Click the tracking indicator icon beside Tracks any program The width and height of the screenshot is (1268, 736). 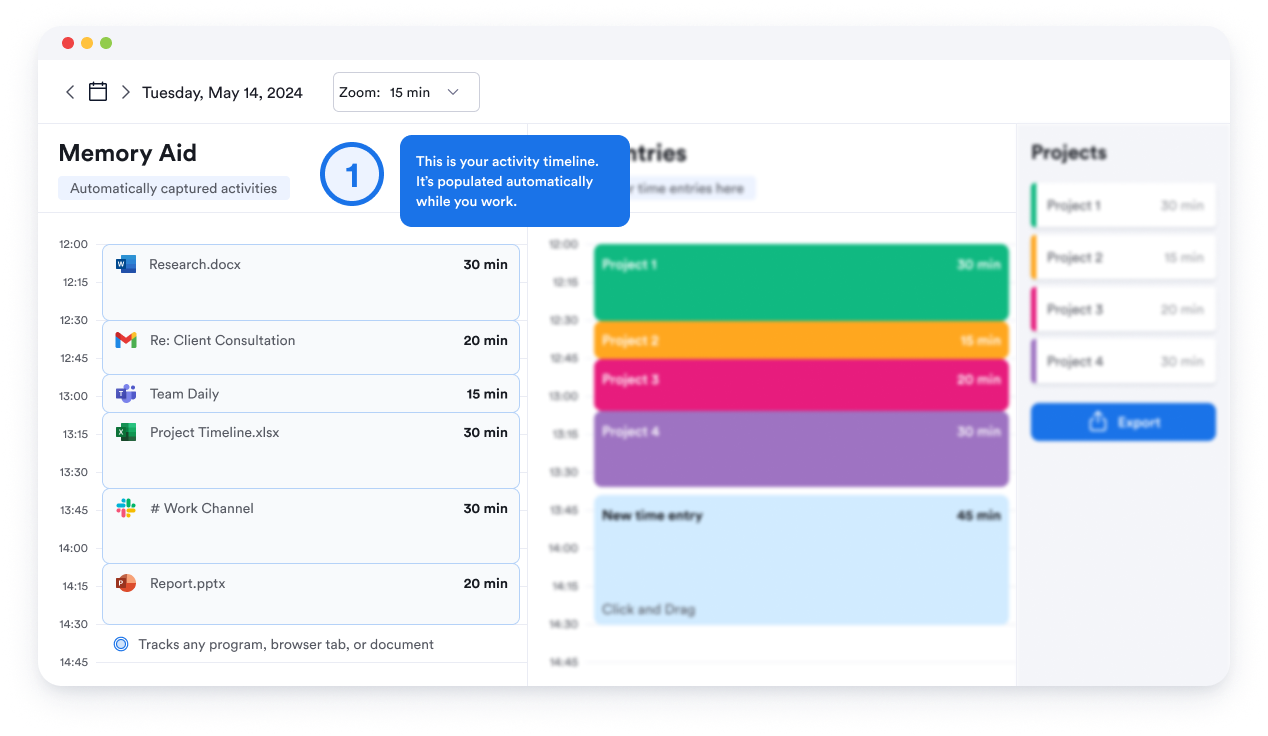click(121, 644)
